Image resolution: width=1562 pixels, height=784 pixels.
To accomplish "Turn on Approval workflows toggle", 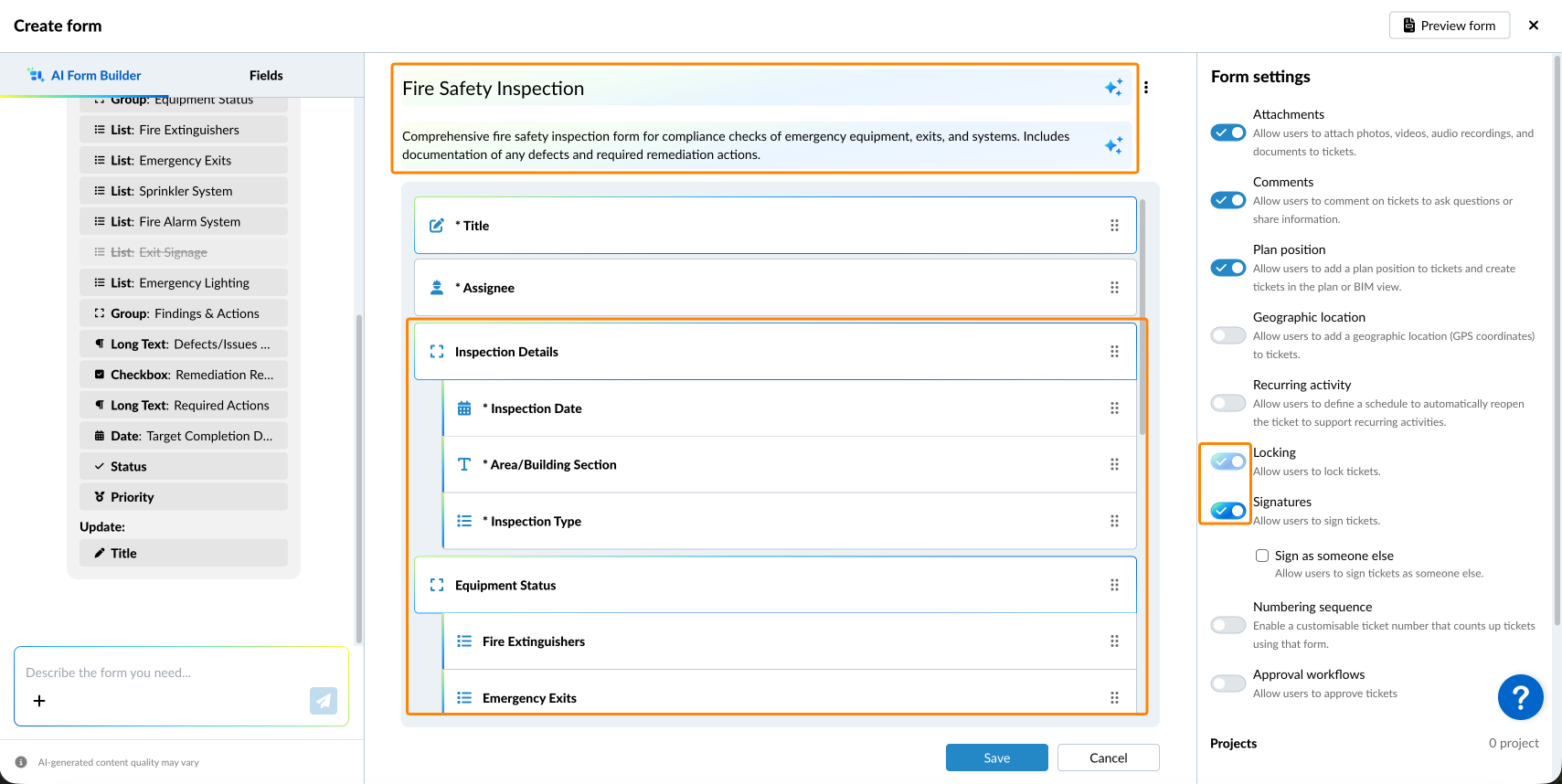I will click(x=1227, y=683).
